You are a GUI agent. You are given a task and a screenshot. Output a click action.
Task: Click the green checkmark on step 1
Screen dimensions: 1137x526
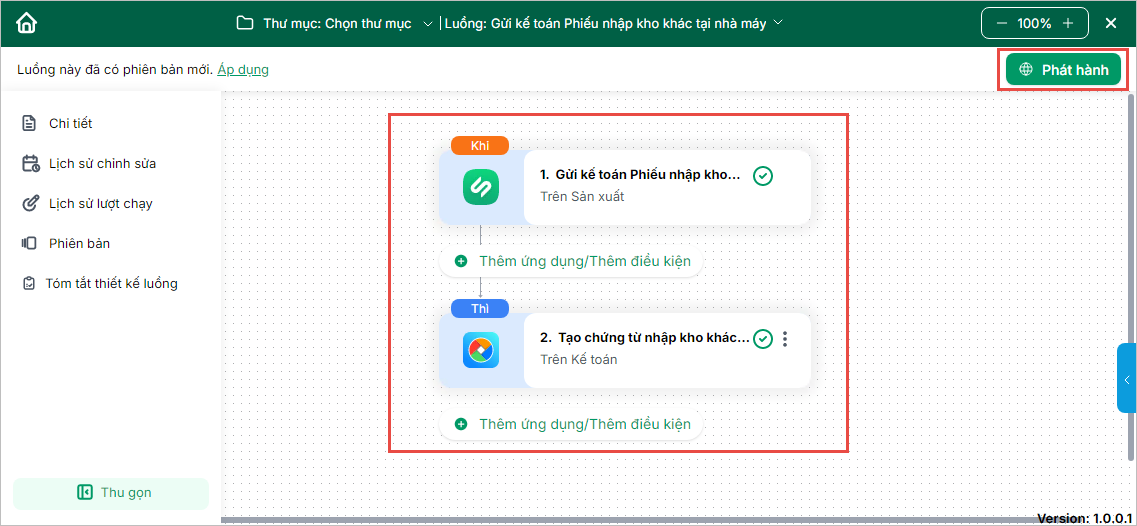tap(762, 176)
